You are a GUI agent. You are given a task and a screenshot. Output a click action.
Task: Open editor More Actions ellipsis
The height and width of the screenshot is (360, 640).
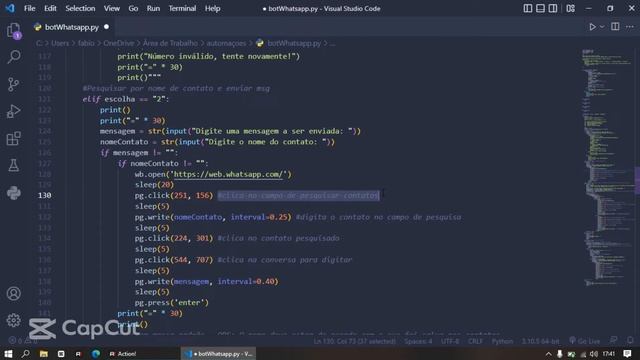click(x=630, y=27)
